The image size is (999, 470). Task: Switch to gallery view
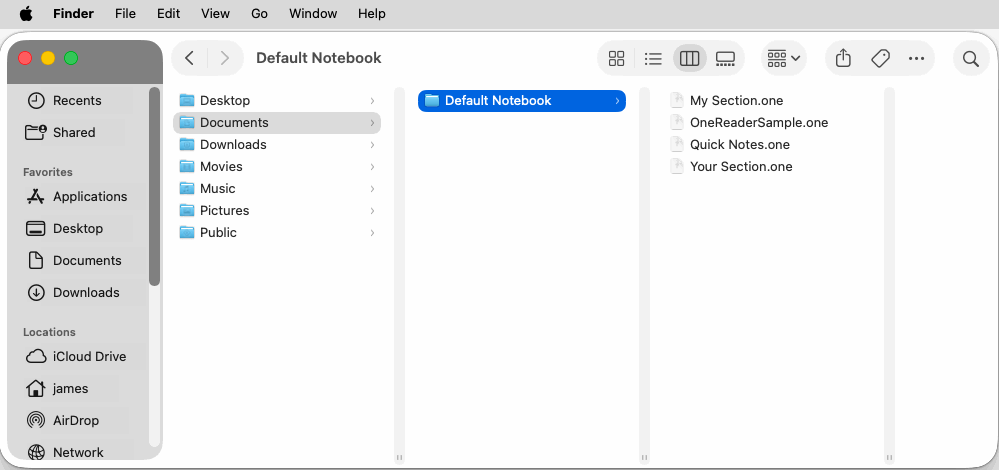(726, 59)
